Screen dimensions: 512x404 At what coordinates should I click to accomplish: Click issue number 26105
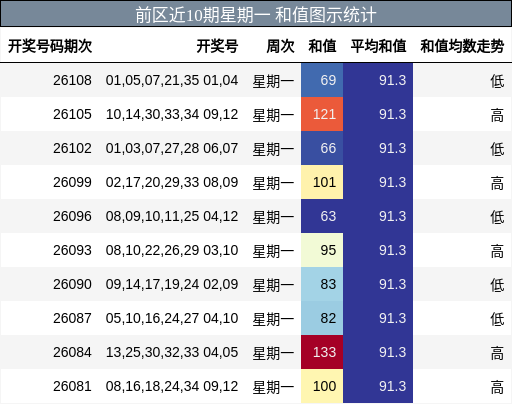click(x=72, y=114)
